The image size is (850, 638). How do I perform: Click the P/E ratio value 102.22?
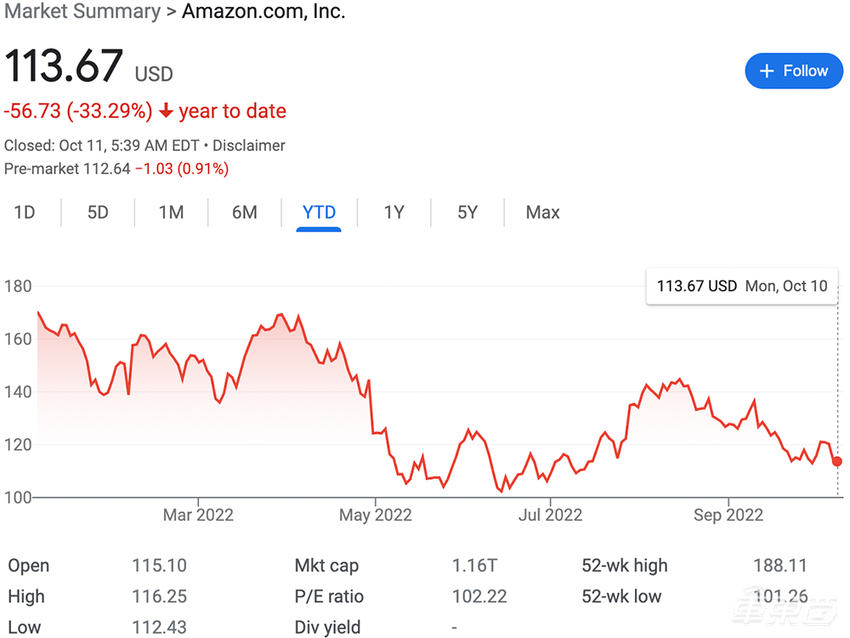coord(481,597)
